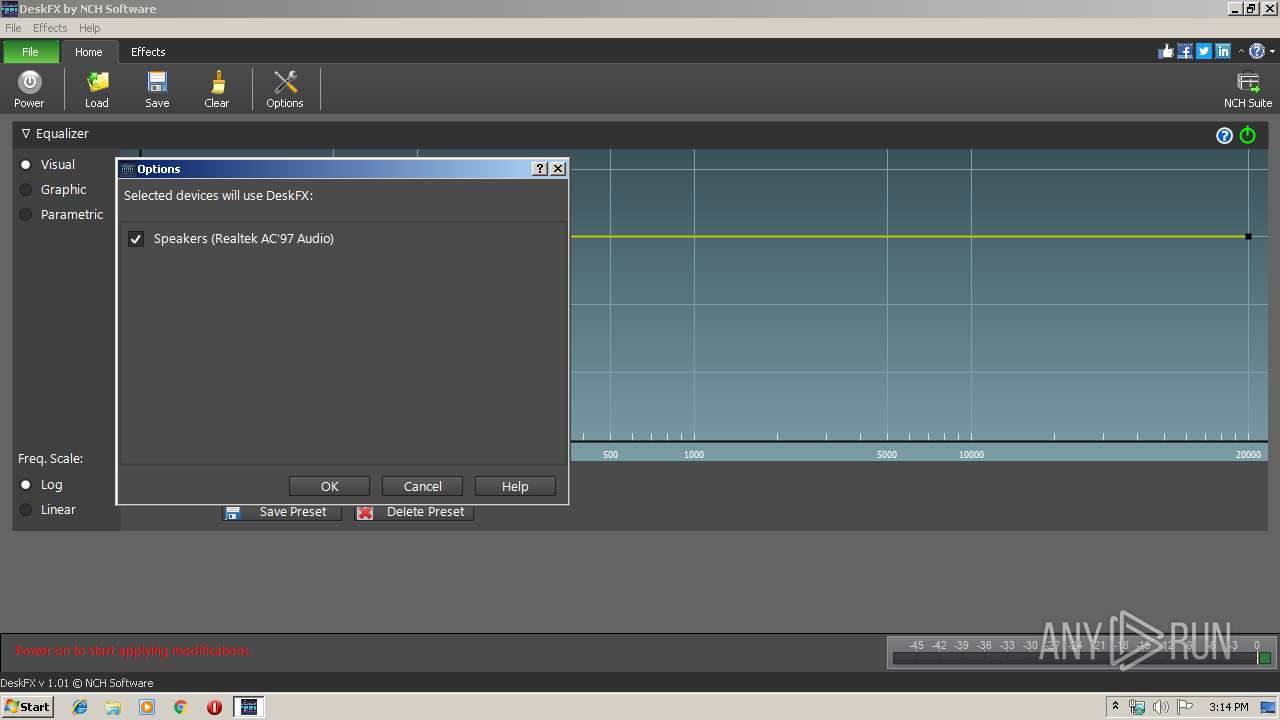Image resolution: width=1280 pixels, height=720 pixels.
Task: Click the taskbar clock showing 3:14 PM
Action: click(x=1228, y=707)
